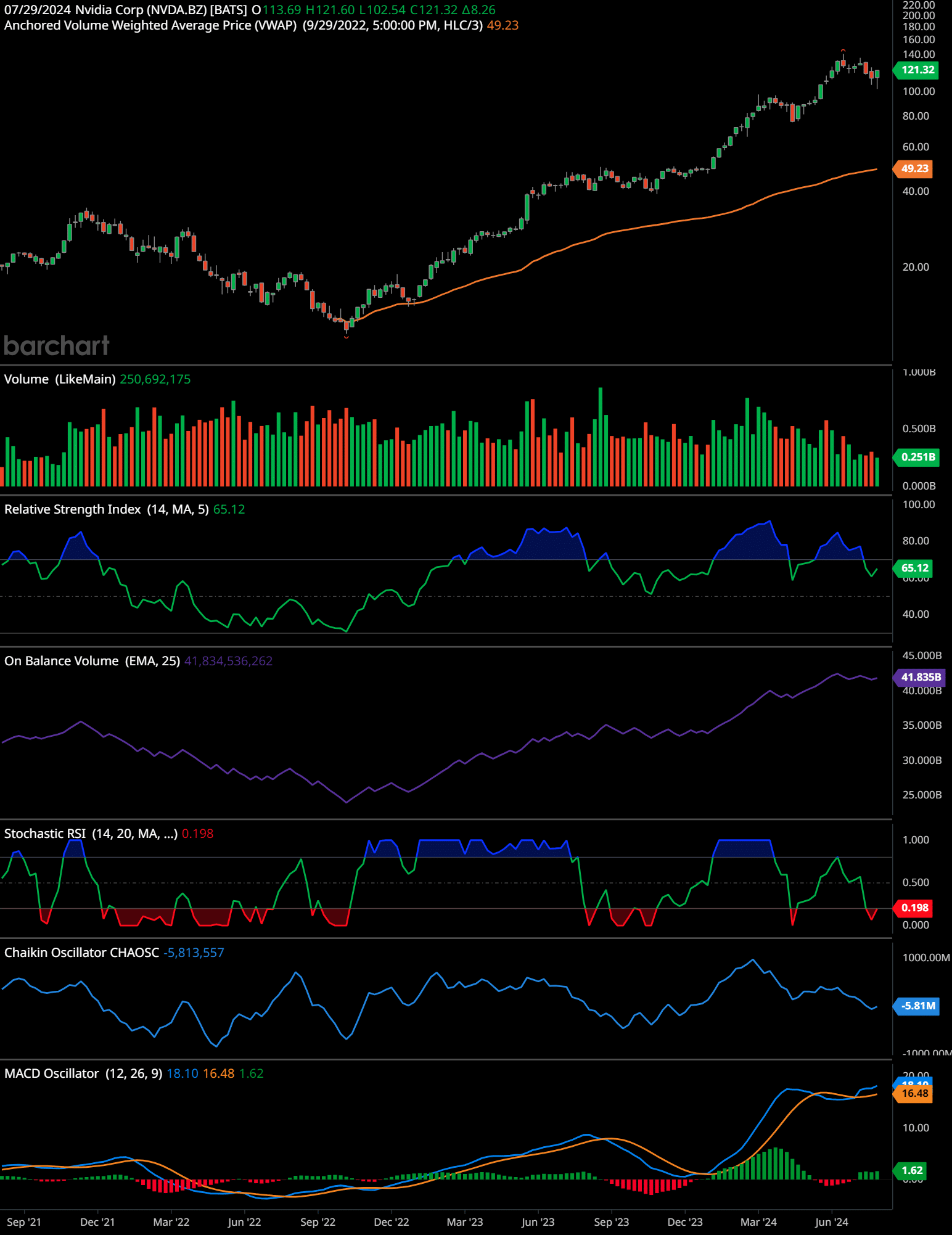952x1235 pixels.
Task: Click the 0.000B volume axis label
Action: tap(919, 486)
